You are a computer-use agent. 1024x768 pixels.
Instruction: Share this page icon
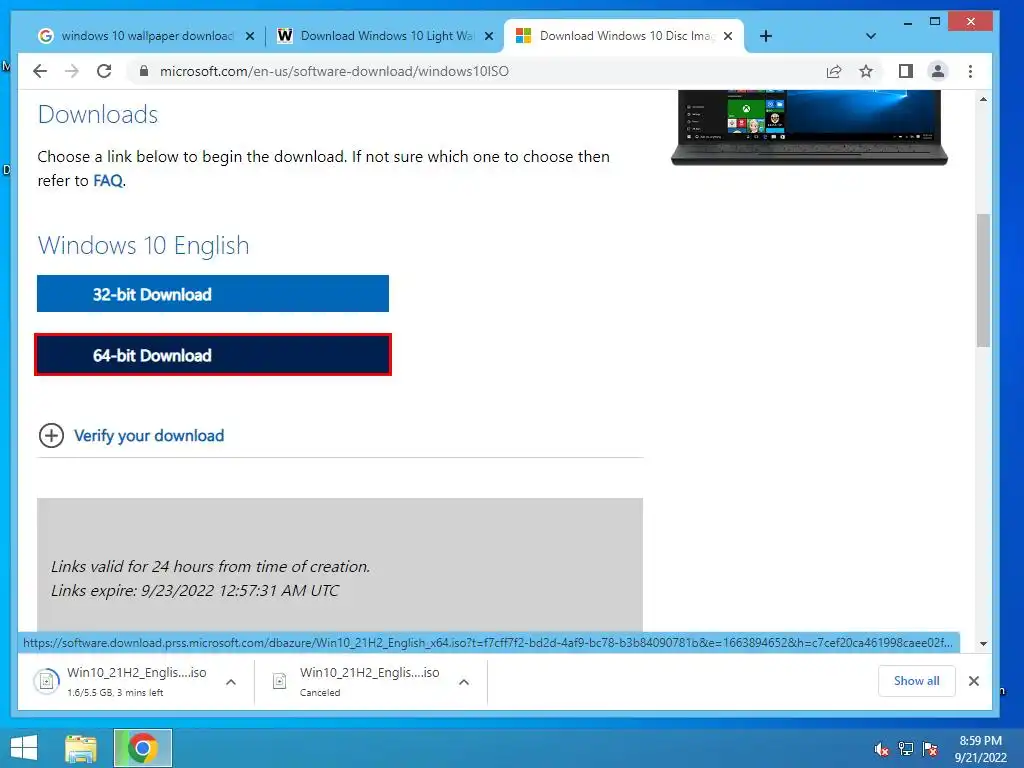coord(834,71)
